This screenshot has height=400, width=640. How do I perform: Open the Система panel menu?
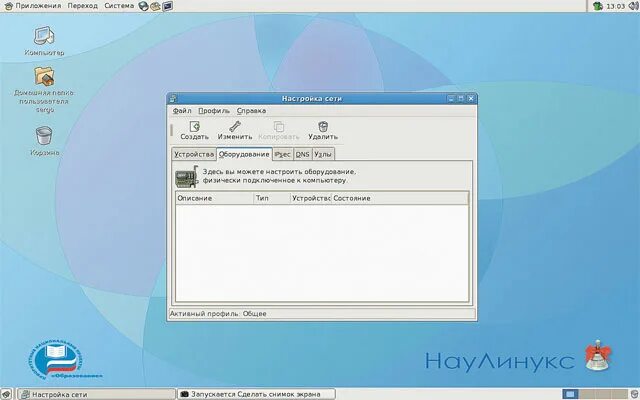coord(119,6)
